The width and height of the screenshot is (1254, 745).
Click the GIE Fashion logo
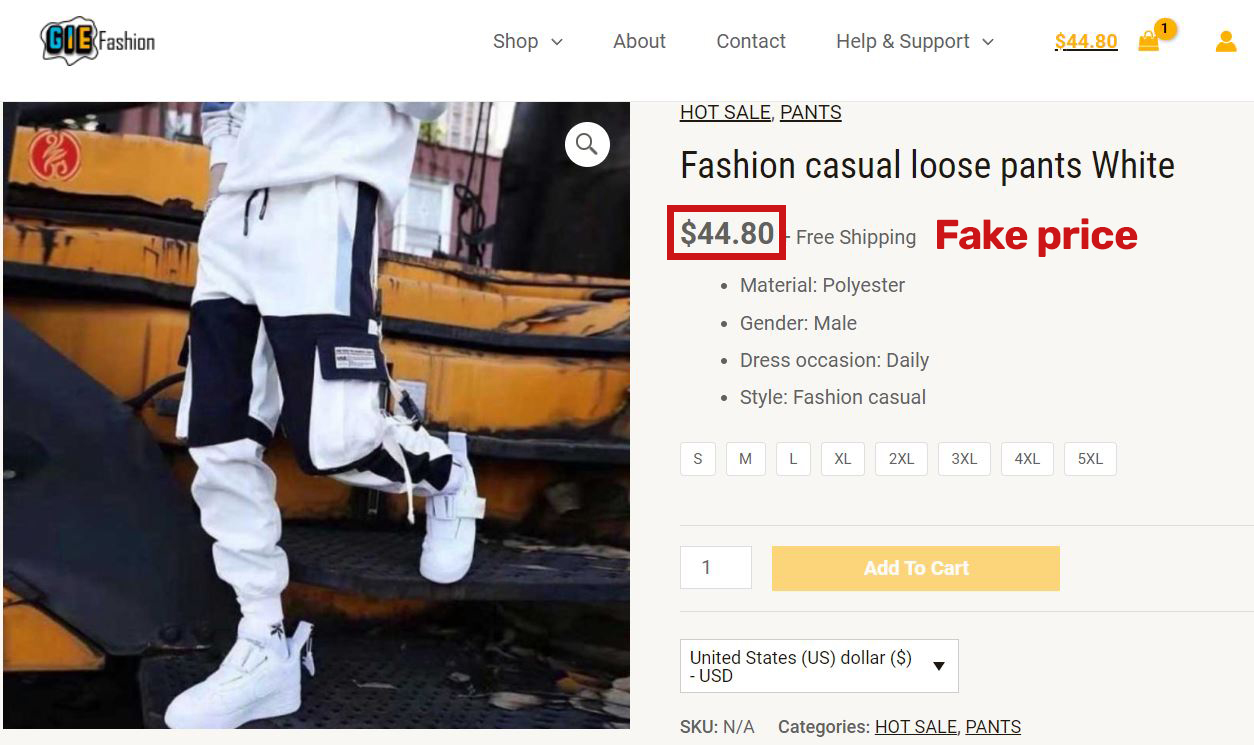[x=95, y=41]
